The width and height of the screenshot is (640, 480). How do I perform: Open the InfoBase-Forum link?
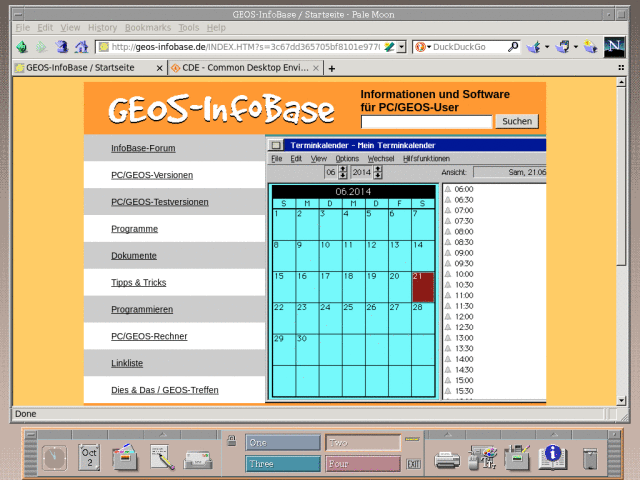point(143,148)
